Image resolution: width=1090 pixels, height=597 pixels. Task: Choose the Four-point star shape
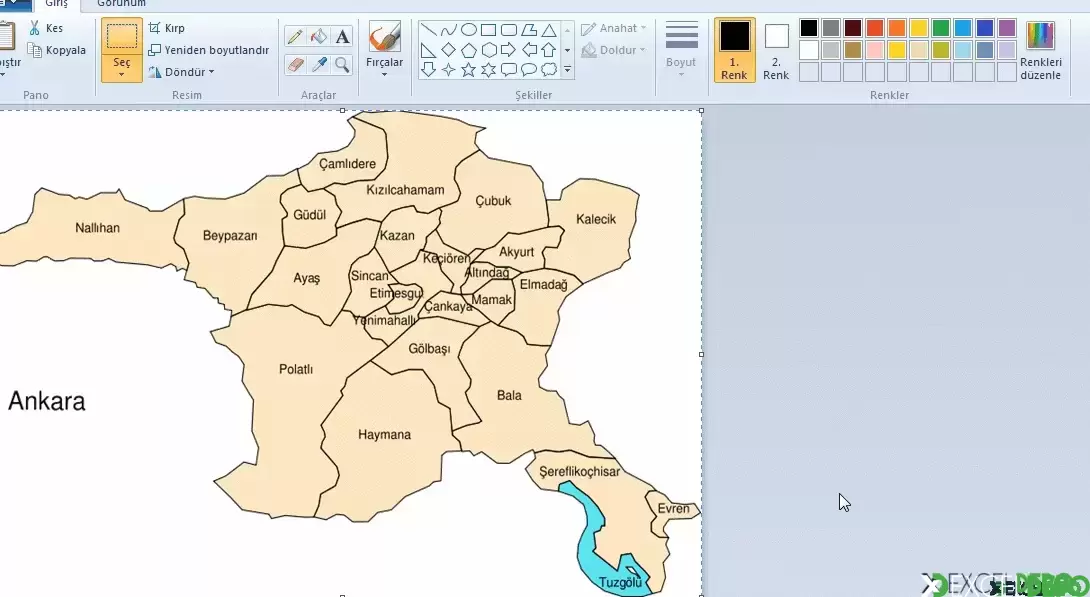(449, 69)
